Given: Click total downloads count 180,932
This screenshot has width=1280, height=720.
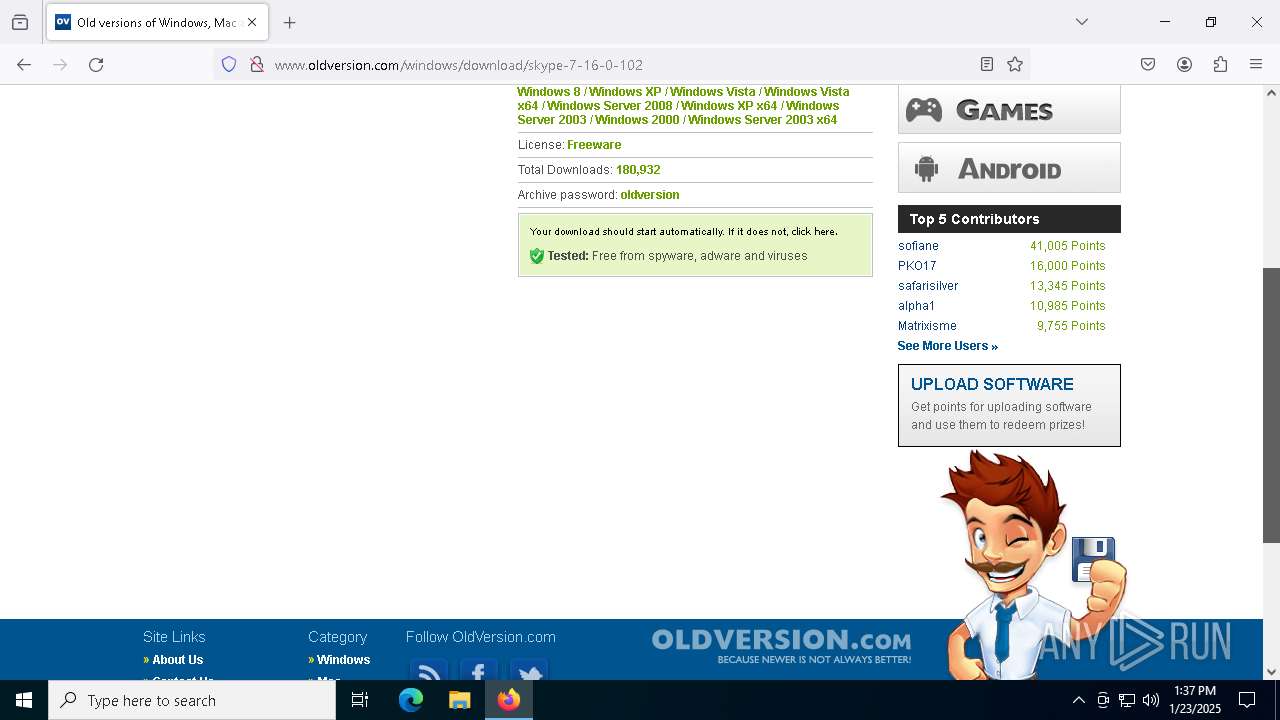Looking at the screenshot, I should coord(638,170).
